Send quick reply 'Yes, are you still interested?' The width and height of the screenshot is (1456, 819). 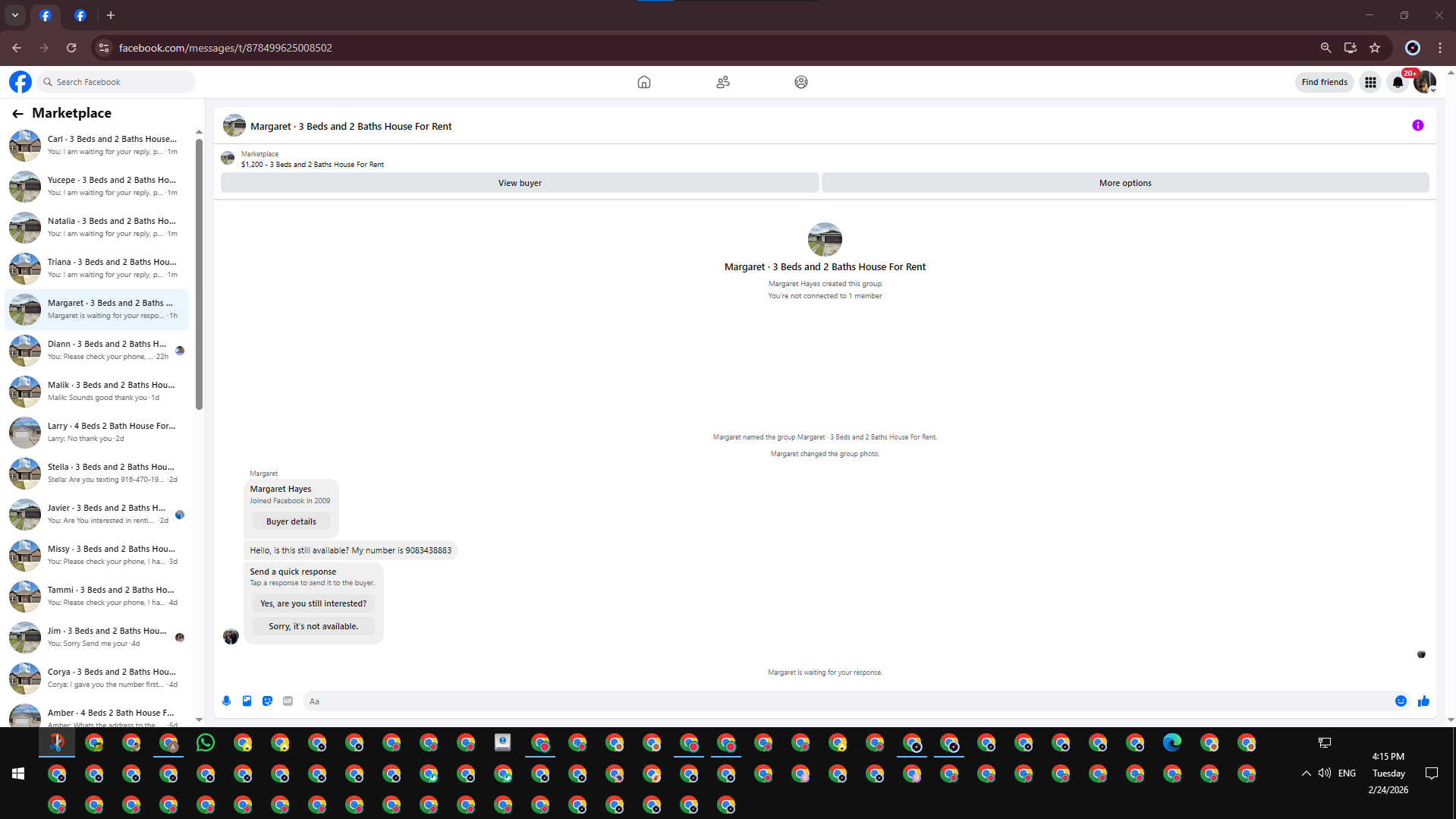pos(313,603)
